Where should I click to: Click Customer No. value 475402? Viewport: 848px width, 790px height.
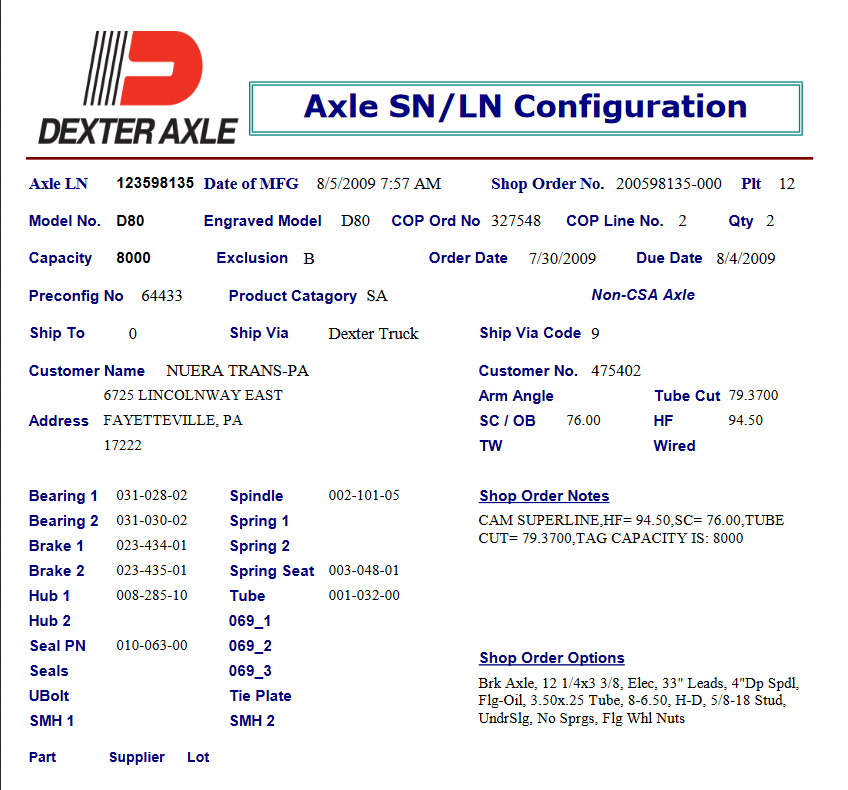[x=616, y=370]
